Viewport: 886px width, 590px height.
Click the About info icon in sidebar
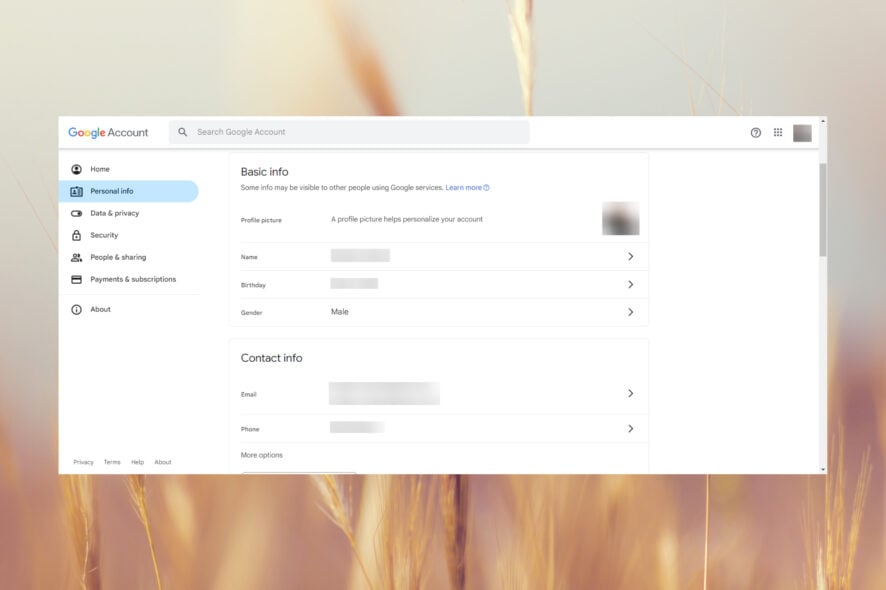(75, 309)
